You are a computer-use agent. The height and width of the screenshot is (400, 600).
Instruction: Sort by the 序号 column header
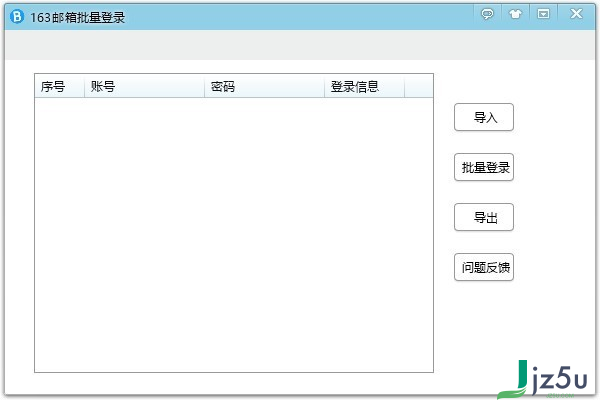point(59,86)
